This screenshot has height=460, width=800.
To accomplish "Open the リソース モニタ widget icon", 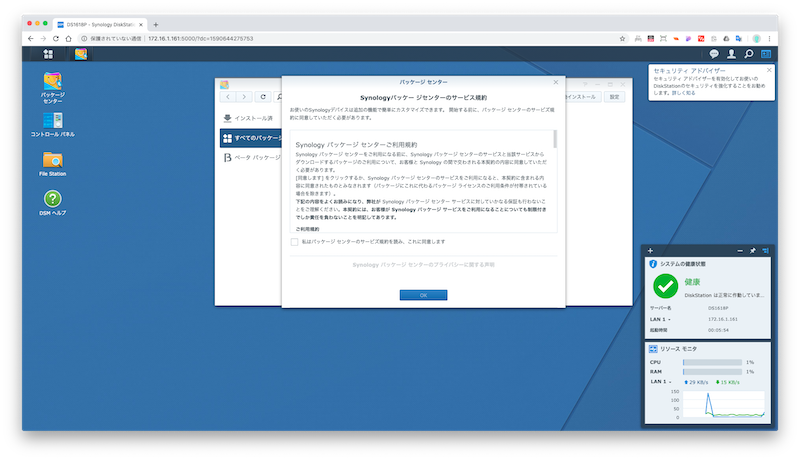I will click(653, 349).
